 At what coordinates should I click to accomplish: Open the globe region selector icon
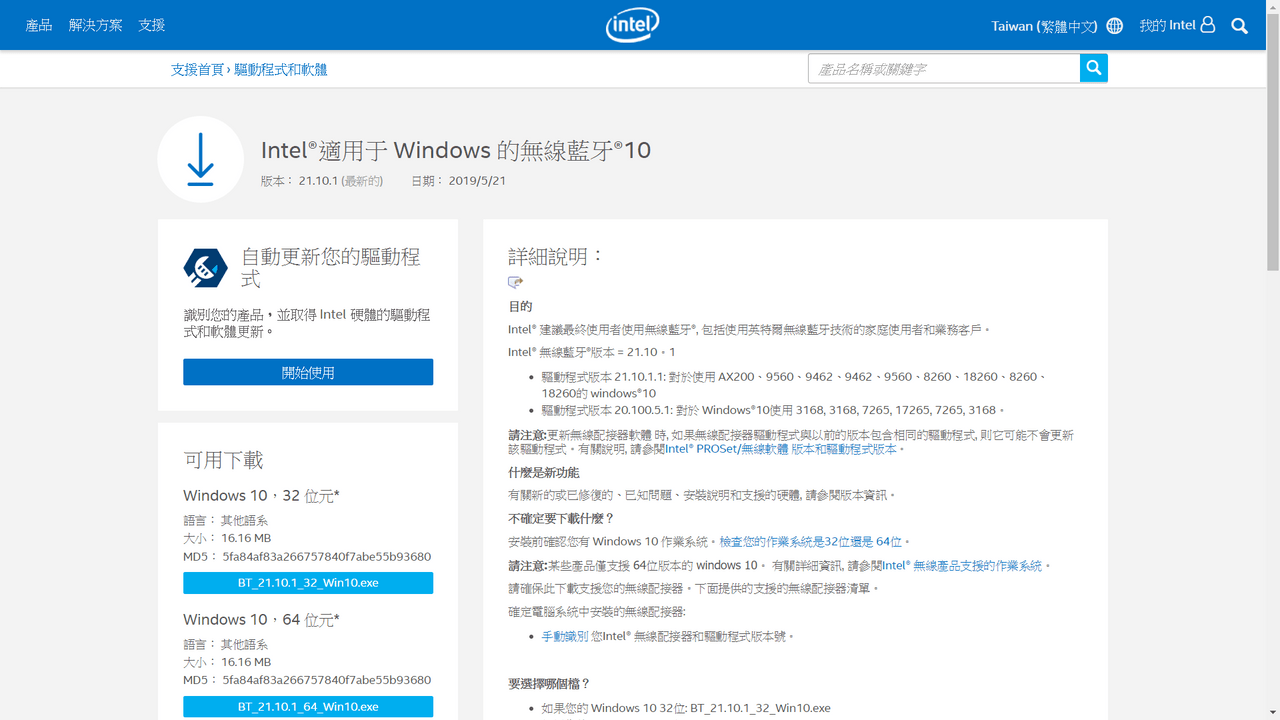tap(1115, 26)
